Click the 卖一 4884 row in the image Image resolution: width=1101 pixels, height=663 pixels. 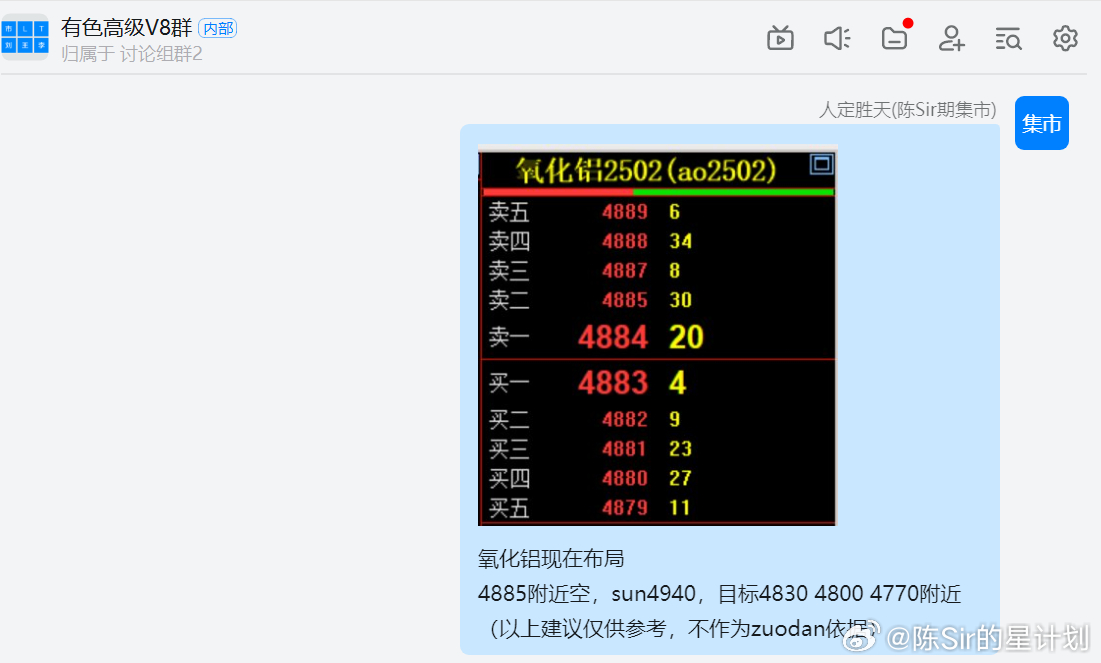pyautogui.click(x=622, y=337)
